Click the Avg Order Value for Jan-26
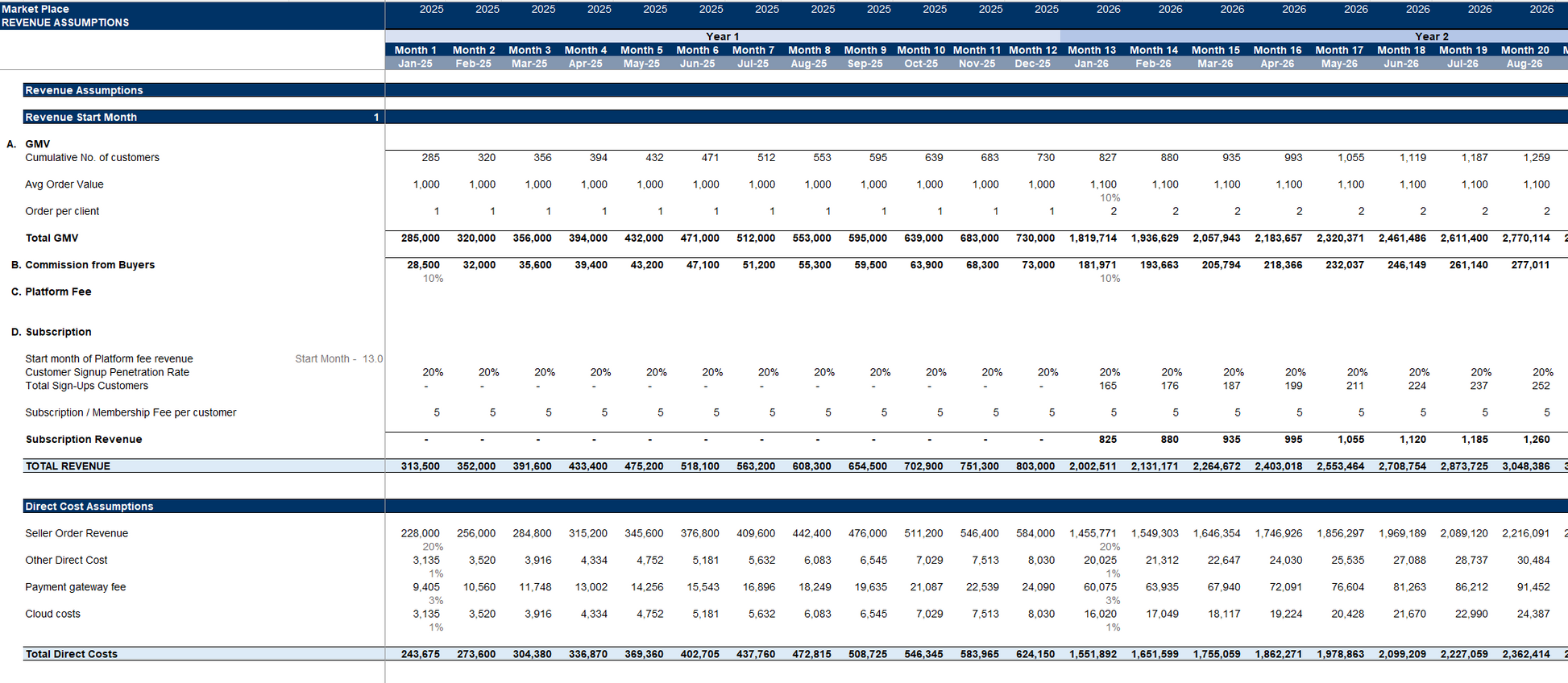The height and width of the screenshot is (683, 1568). (x=1103, y=184)
